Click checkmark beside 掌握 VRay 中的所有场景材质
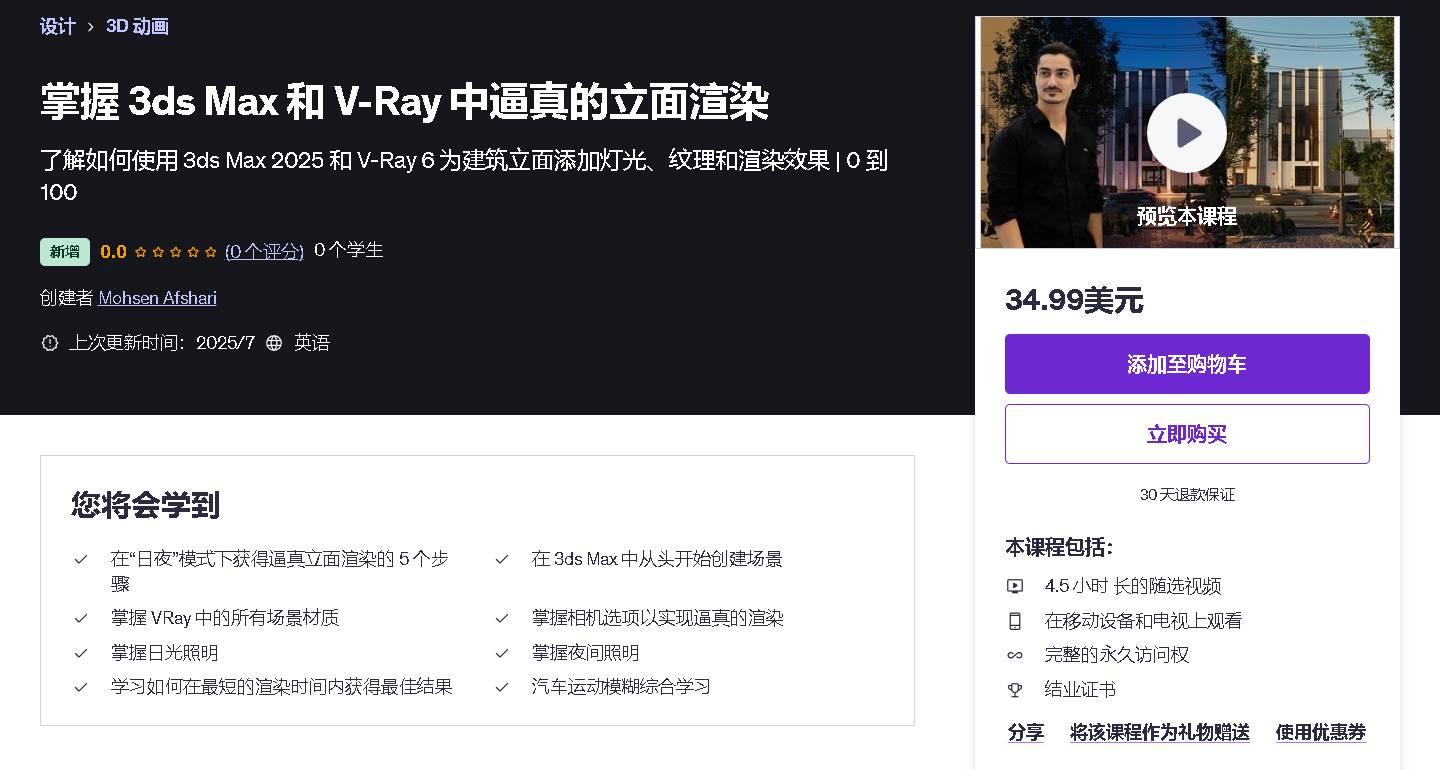The image size is (1440, 770). click(81, 618)
